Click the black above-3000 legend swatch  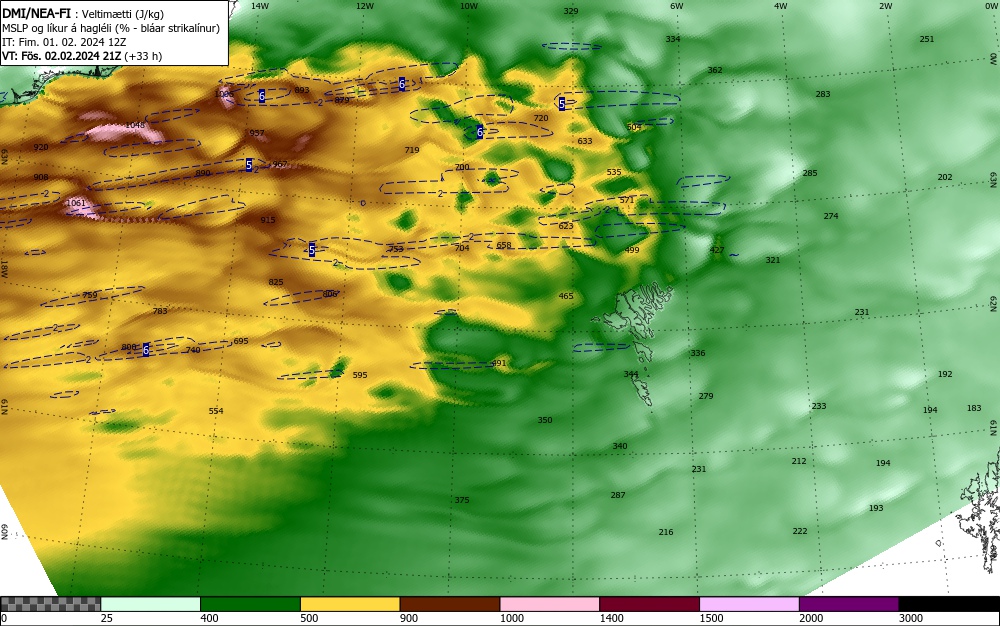point(949,604)
